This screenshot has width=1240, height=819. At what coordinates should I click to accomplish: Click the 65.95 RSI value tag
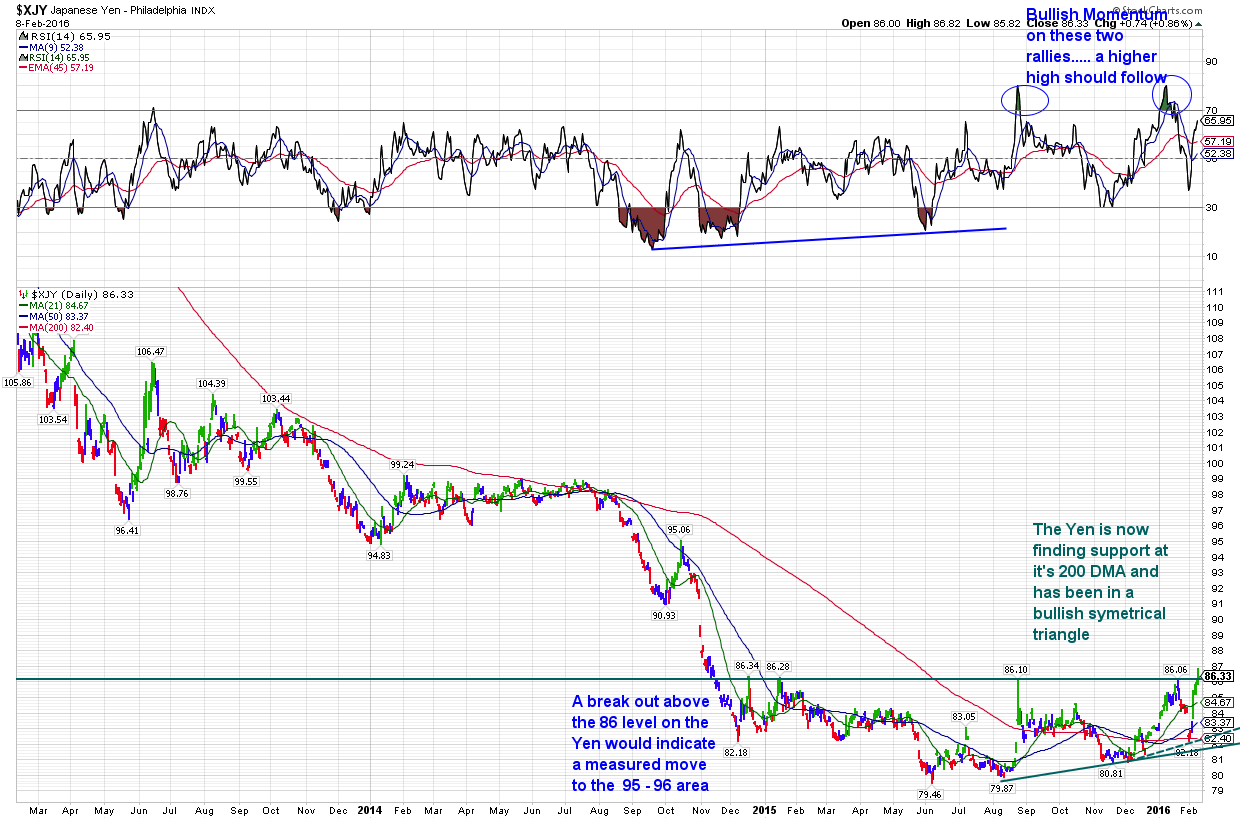coord(1218,120)
